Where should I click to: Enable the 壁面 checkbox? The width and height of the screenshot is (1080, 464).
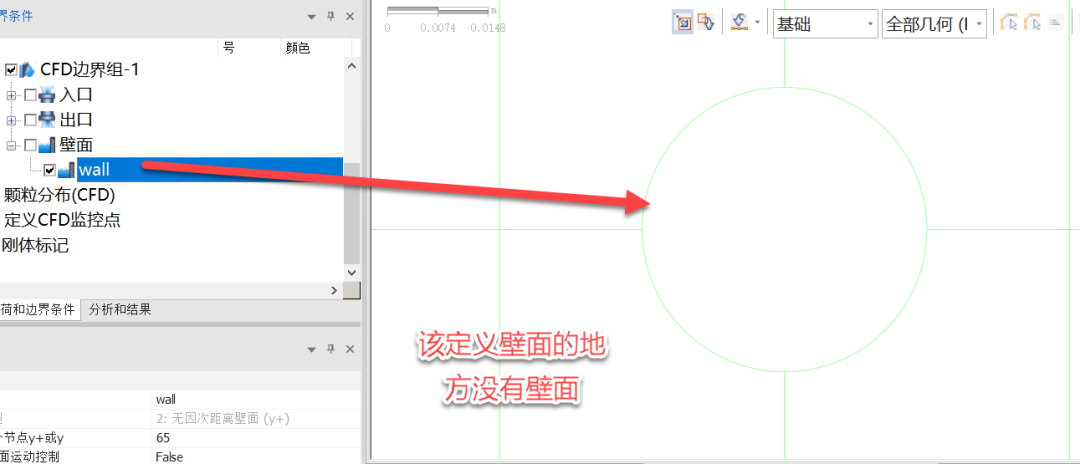[x=30, y=145]
